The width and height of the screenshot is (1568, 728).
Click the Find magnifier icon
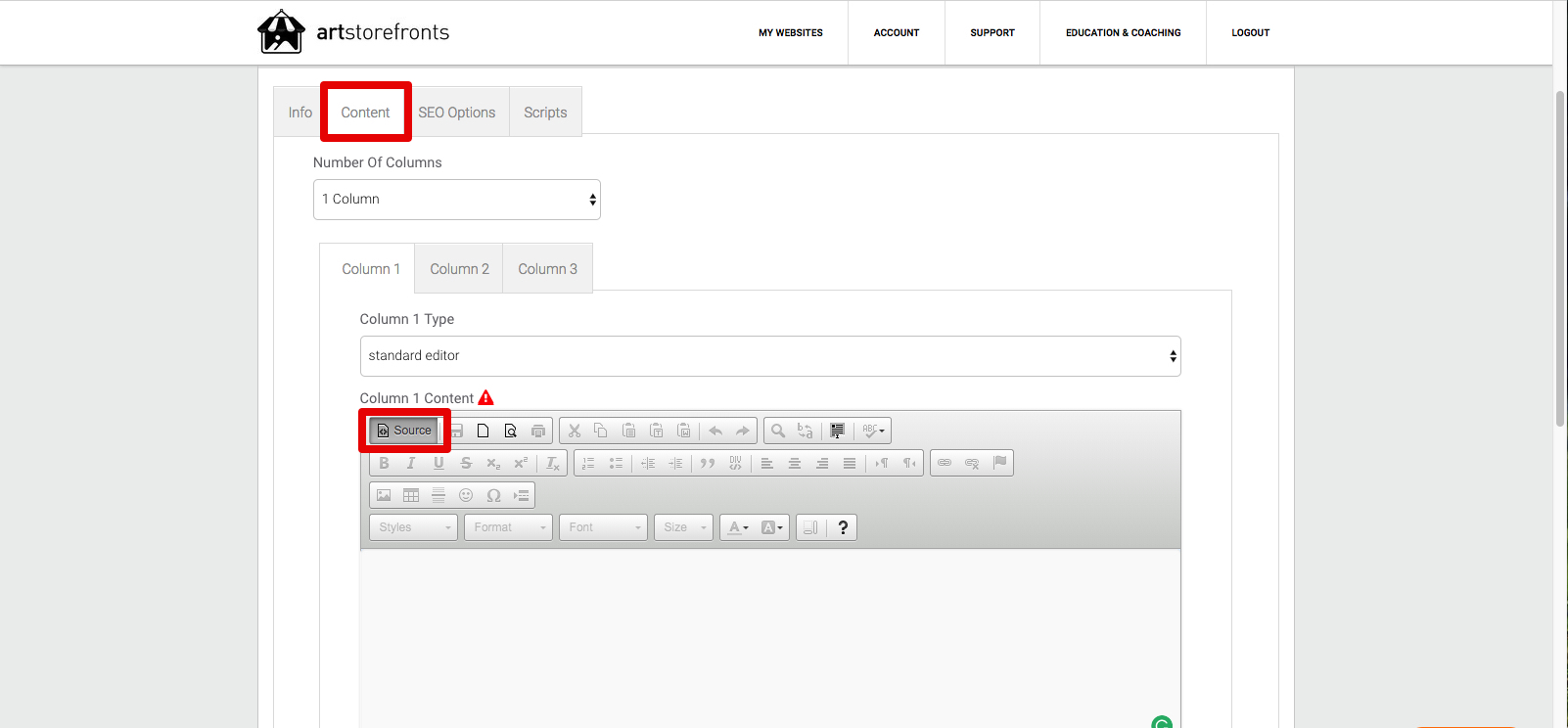coord(778,431)
